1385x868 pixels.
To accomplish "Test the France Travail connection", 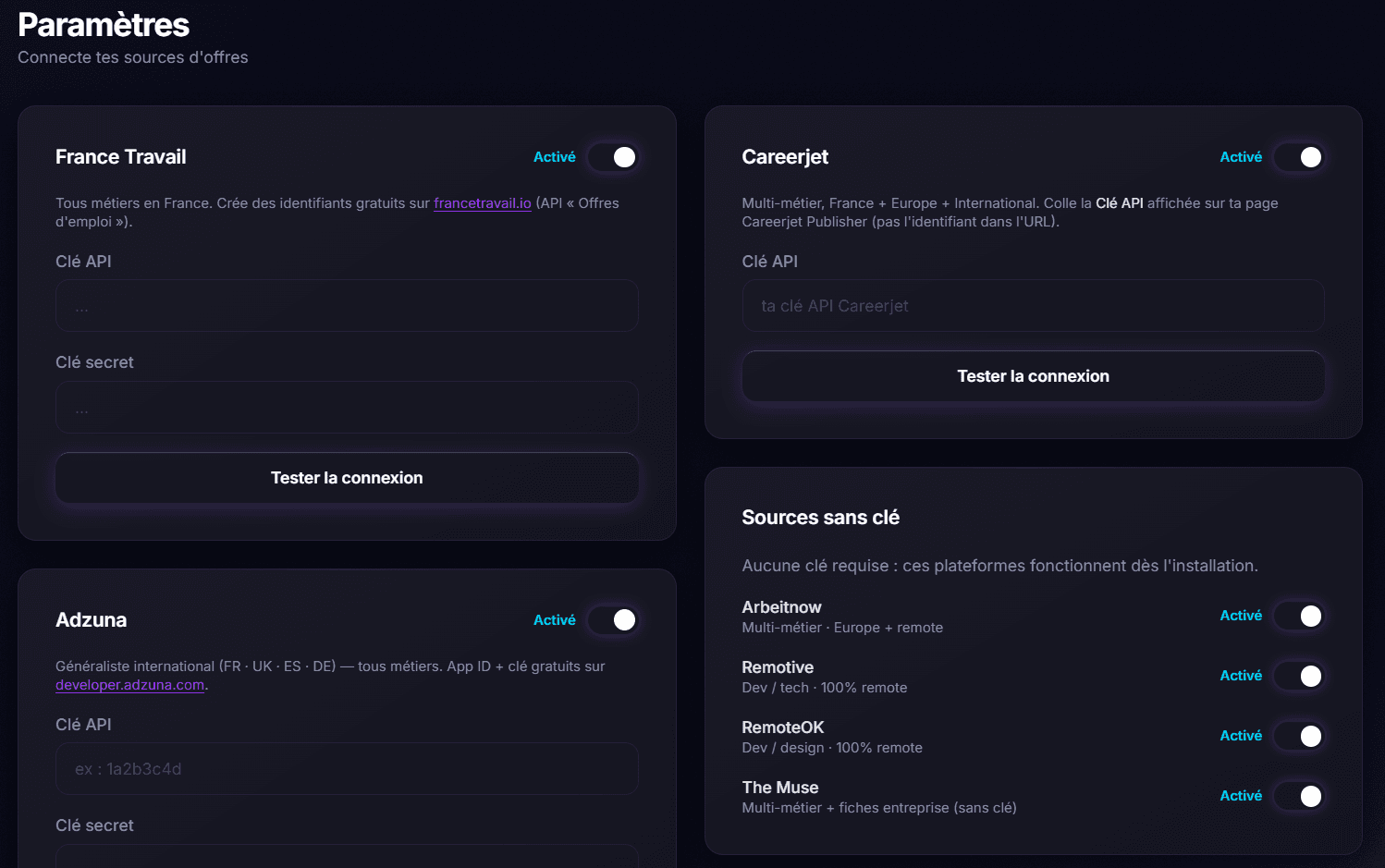I will (347, 478).
